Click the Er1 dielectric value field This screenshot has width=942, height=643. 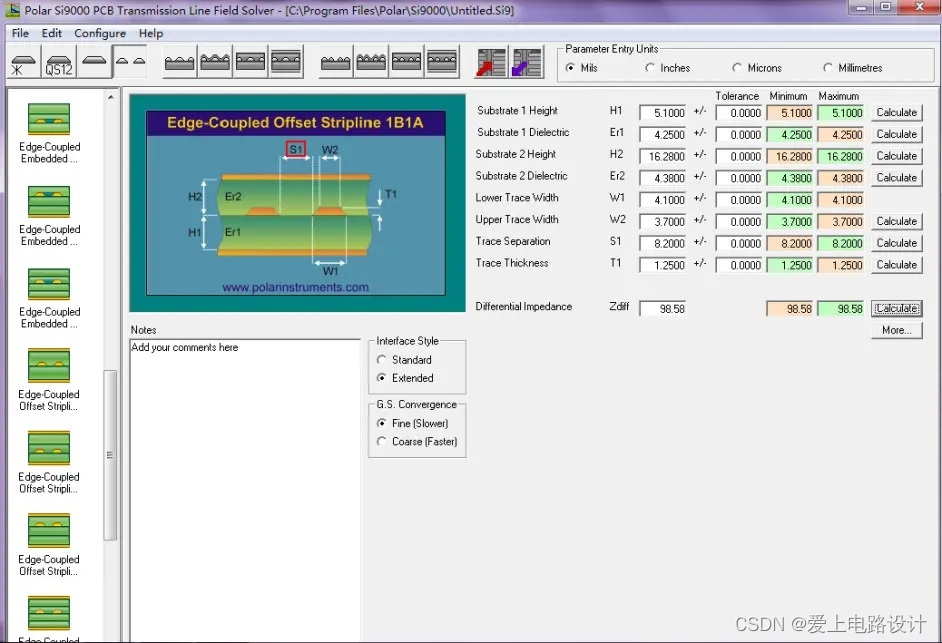tap(663, 134)
